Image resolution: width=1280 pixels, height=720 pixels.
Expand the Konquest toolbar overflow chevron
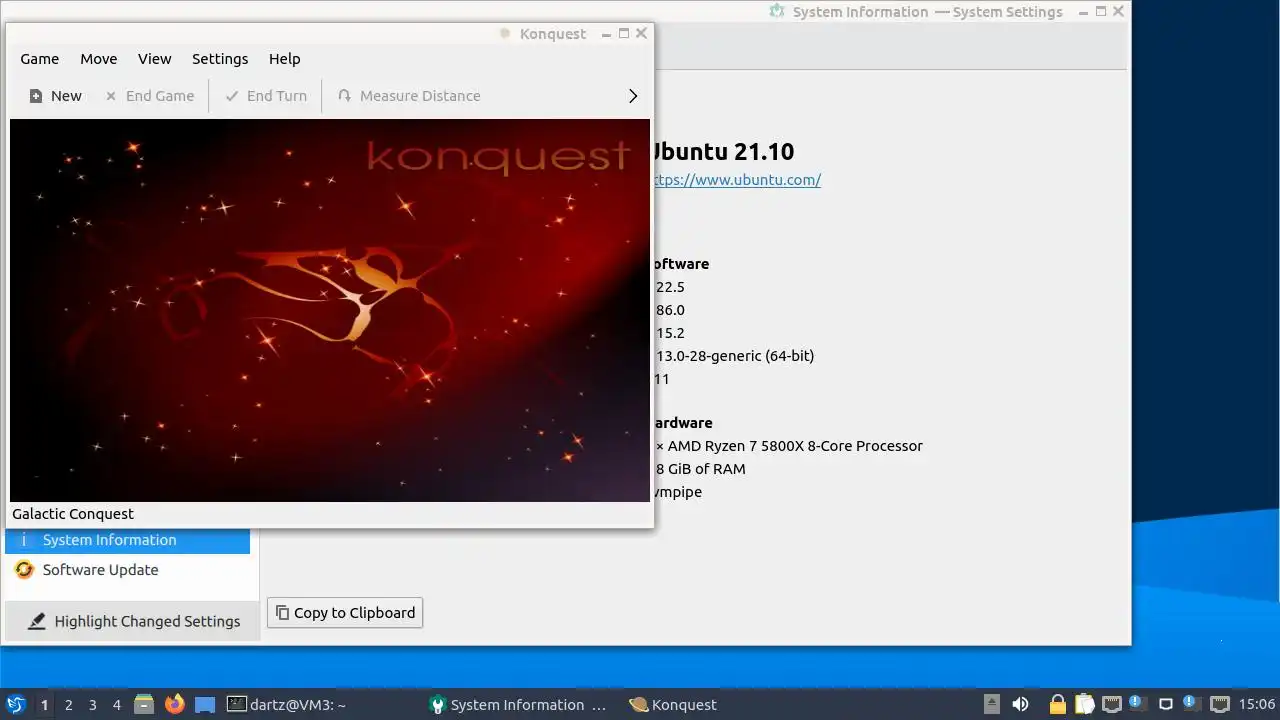point(633,96)
